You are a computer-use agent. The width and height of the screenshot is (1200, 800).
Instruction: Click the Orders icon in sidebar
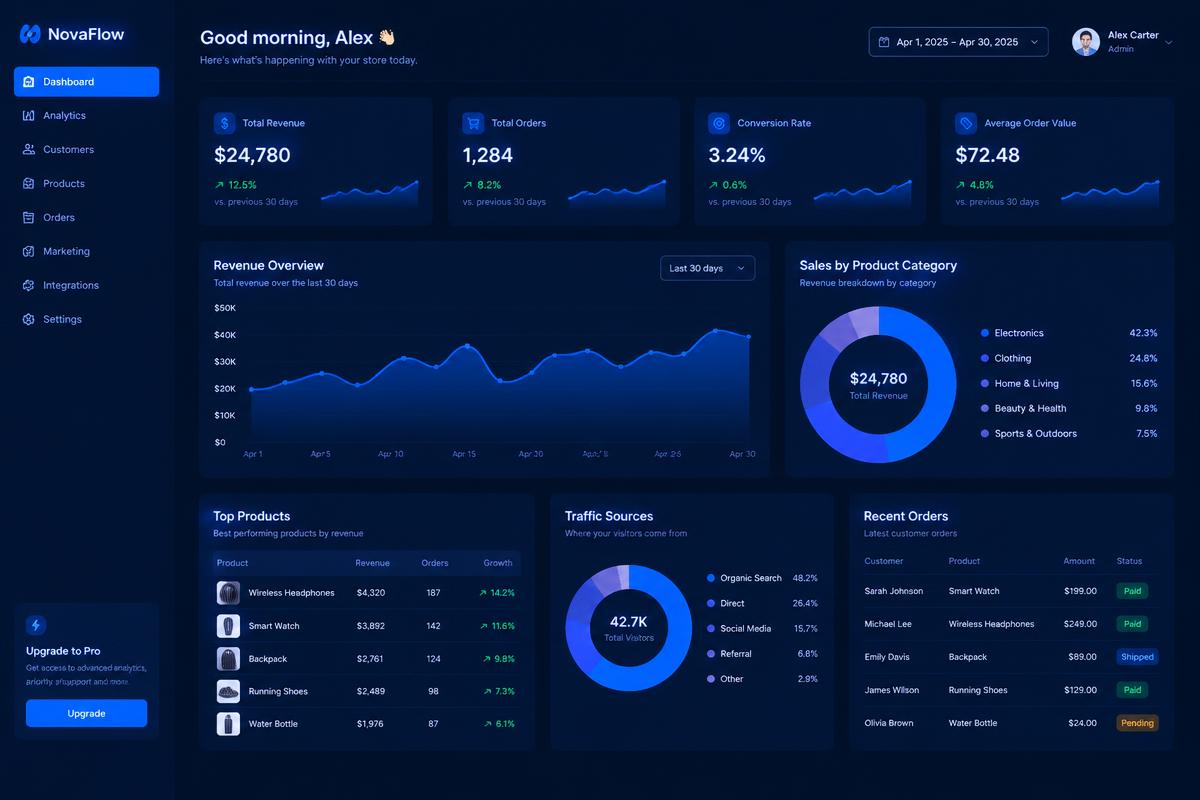pyautogui.click(x=28, y=218)
